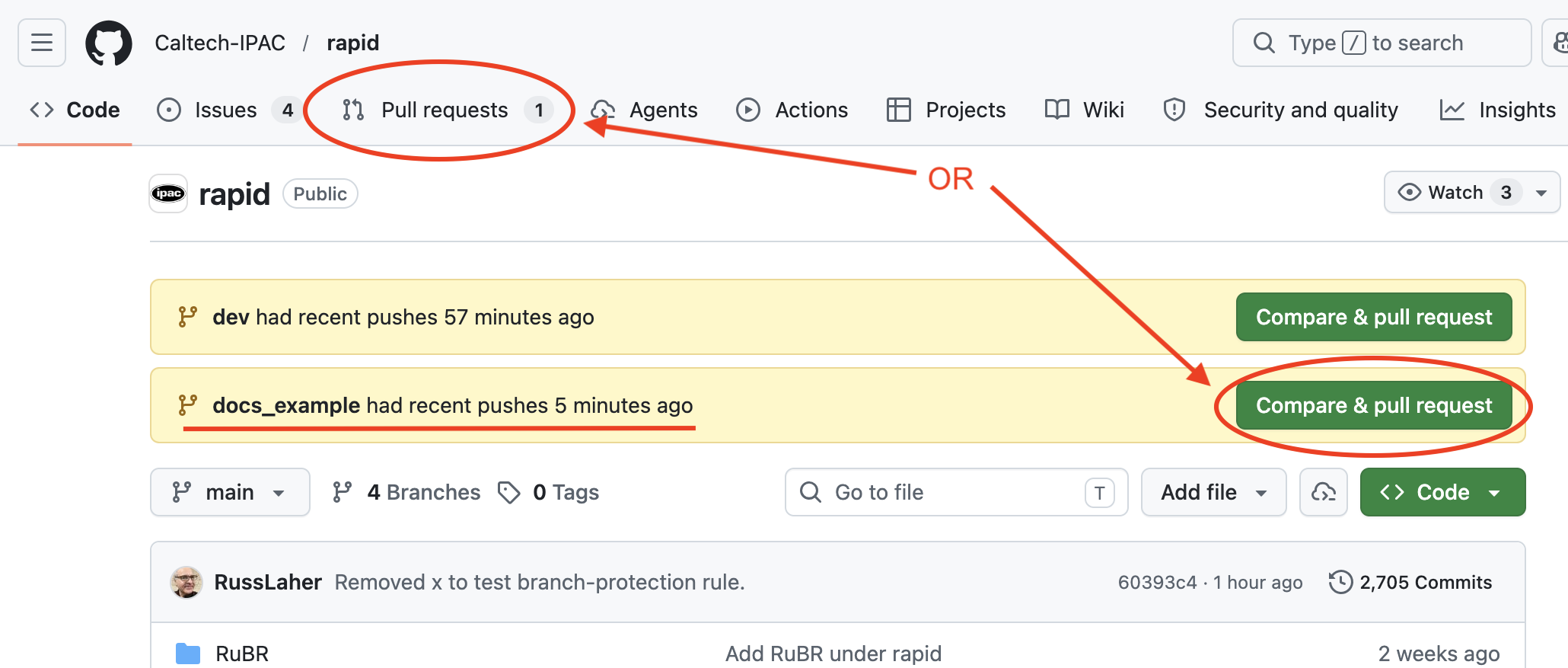Click the GitHub Octocat logo
Image resolution: width=1568 pixels, height=668 pixels.
109,43
